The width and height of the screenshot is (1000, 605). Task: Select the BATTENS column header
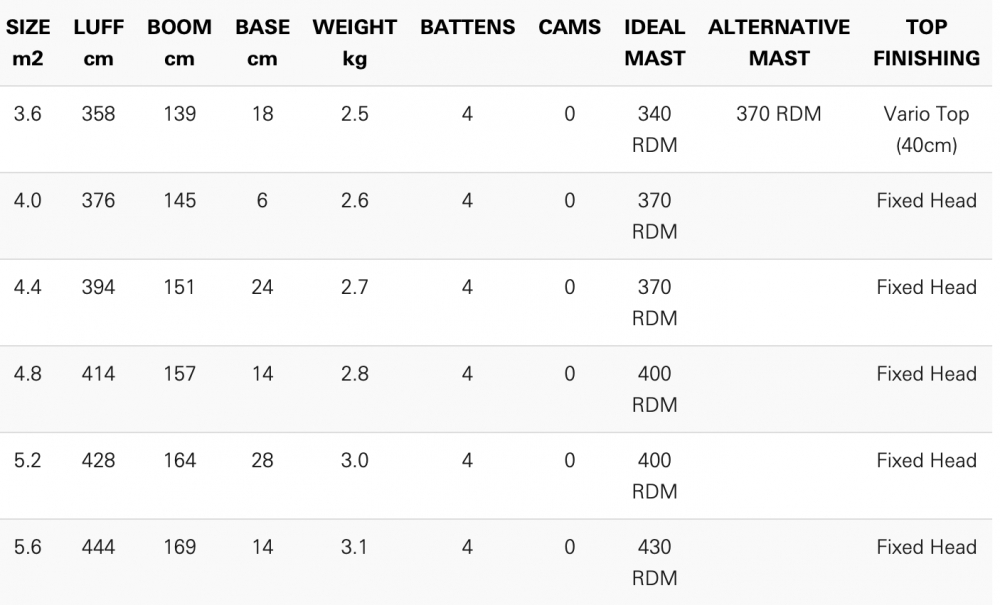coord(467,28)
